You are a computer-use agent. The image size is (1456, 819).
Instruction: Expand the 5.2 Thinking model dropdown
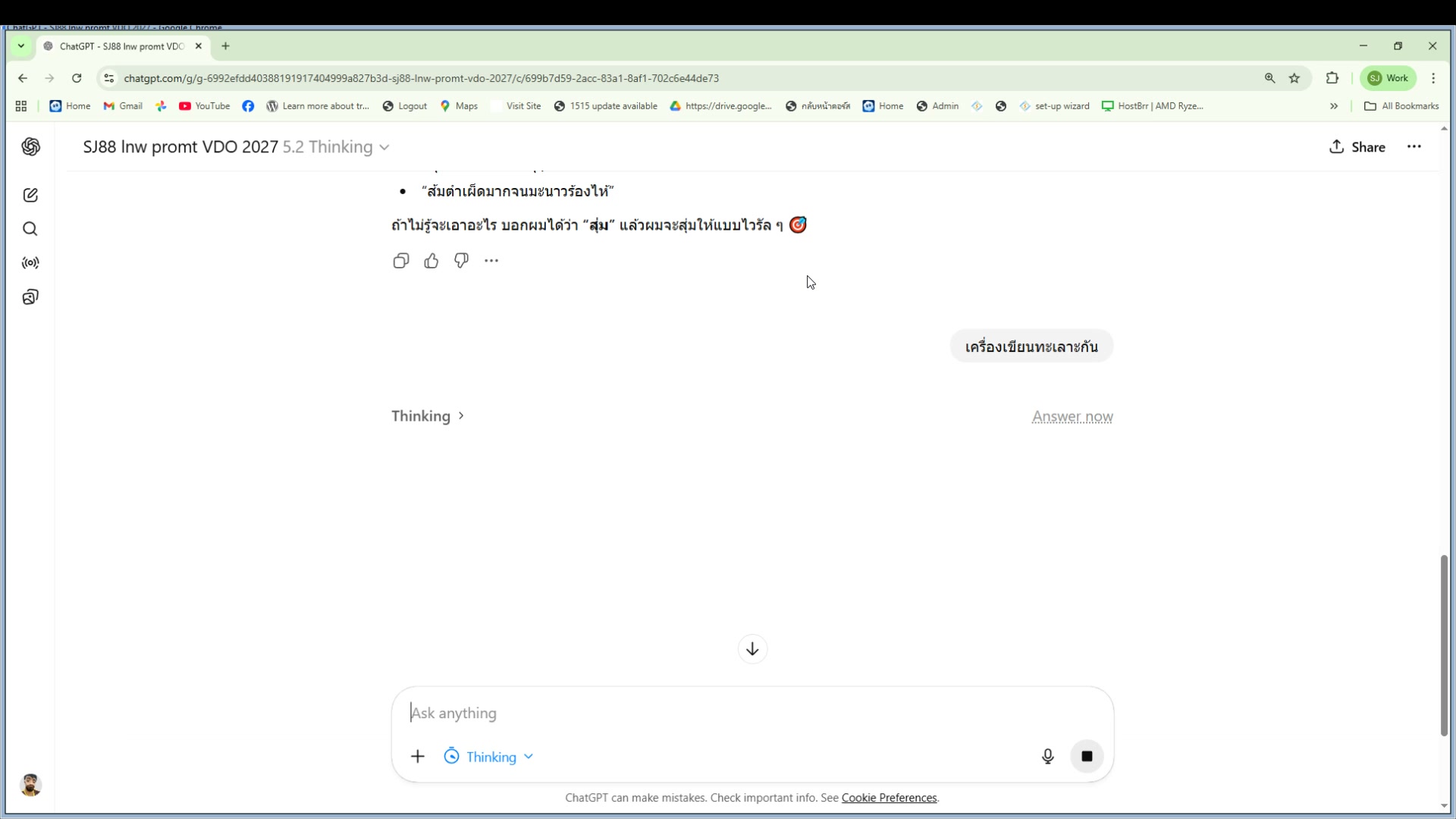tap(336, 147)
